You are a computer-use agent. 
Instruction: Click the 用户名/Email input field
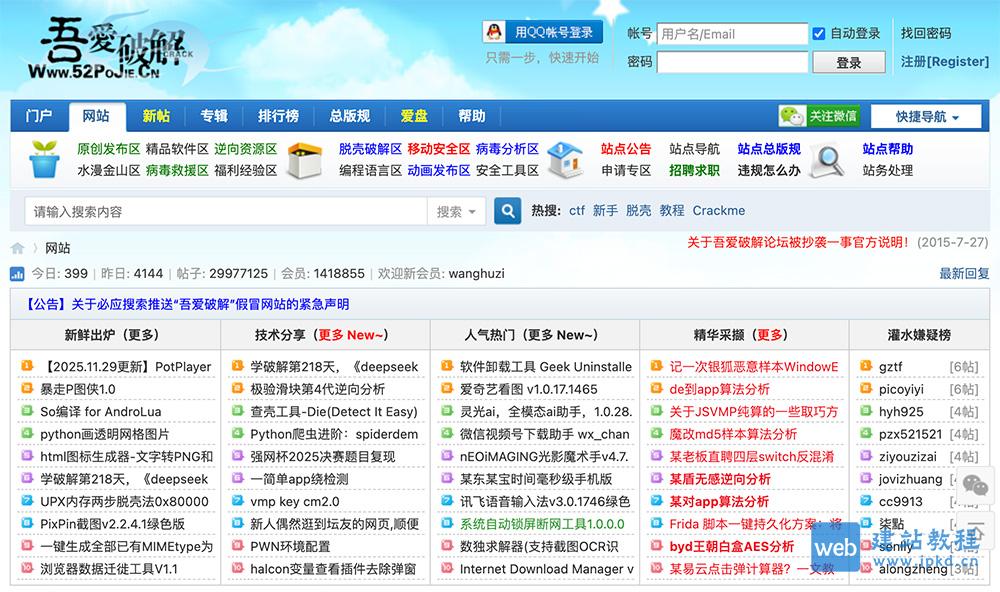coord(731,33)
